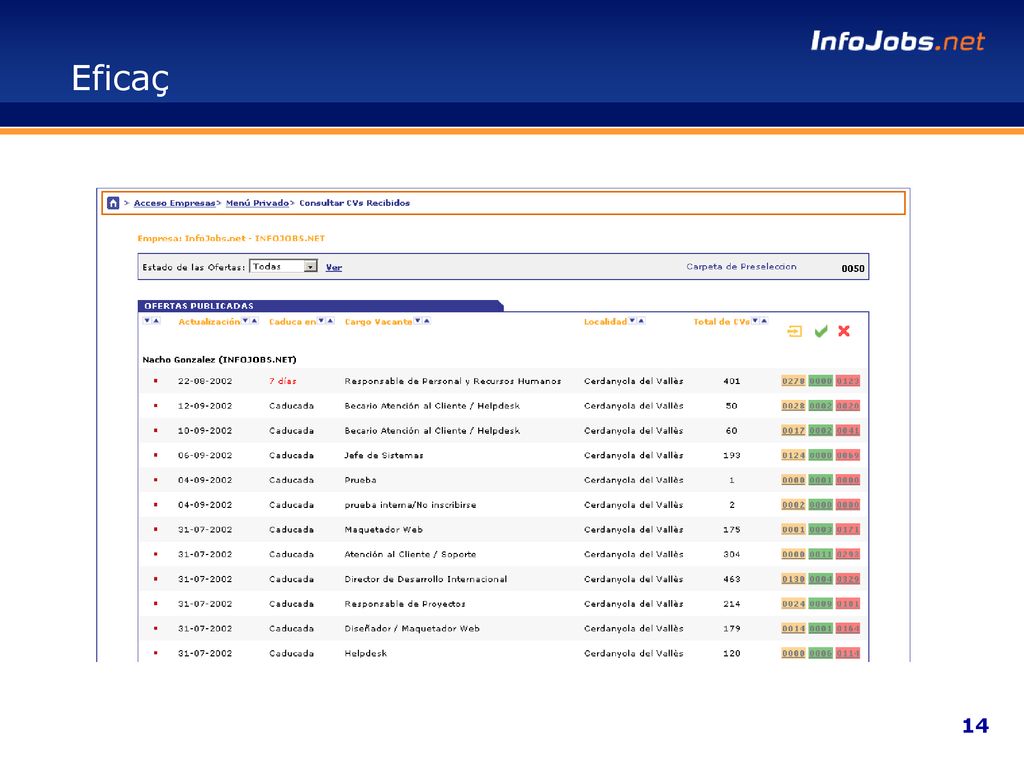Open orange count 0028 in the 12-09-2002 Becario row
The width and height of the screenshot is (1024, 768).
pos(793,406)
